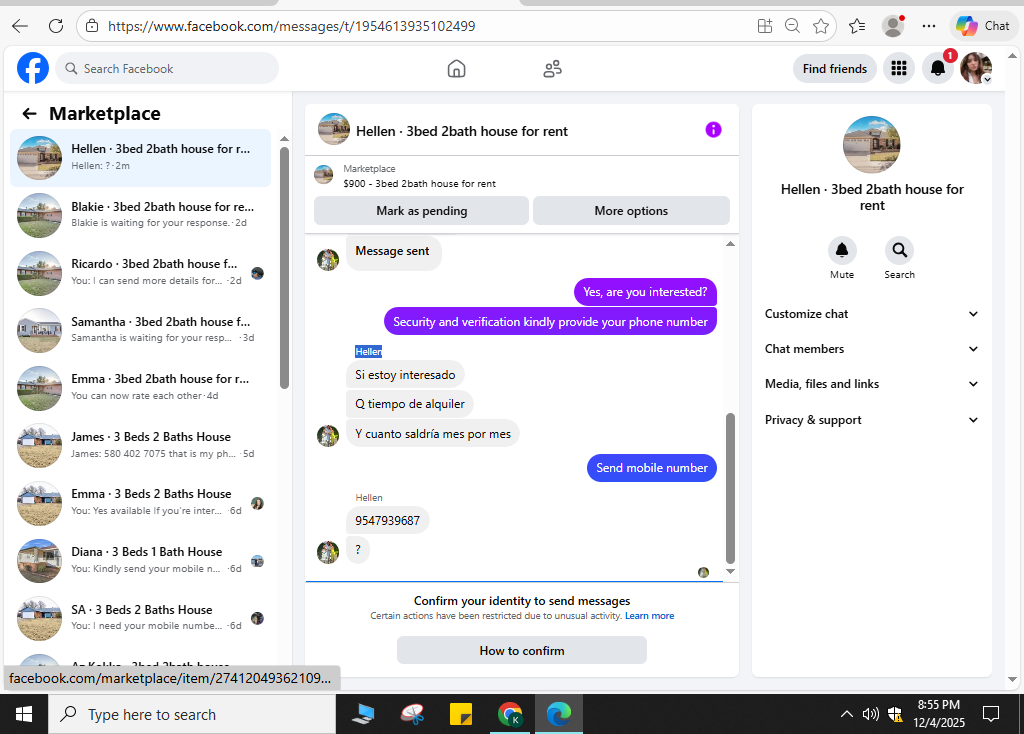Click the listing thumbnail in chat header
This screenshot has height=734, width=1024.
[334, 129]
